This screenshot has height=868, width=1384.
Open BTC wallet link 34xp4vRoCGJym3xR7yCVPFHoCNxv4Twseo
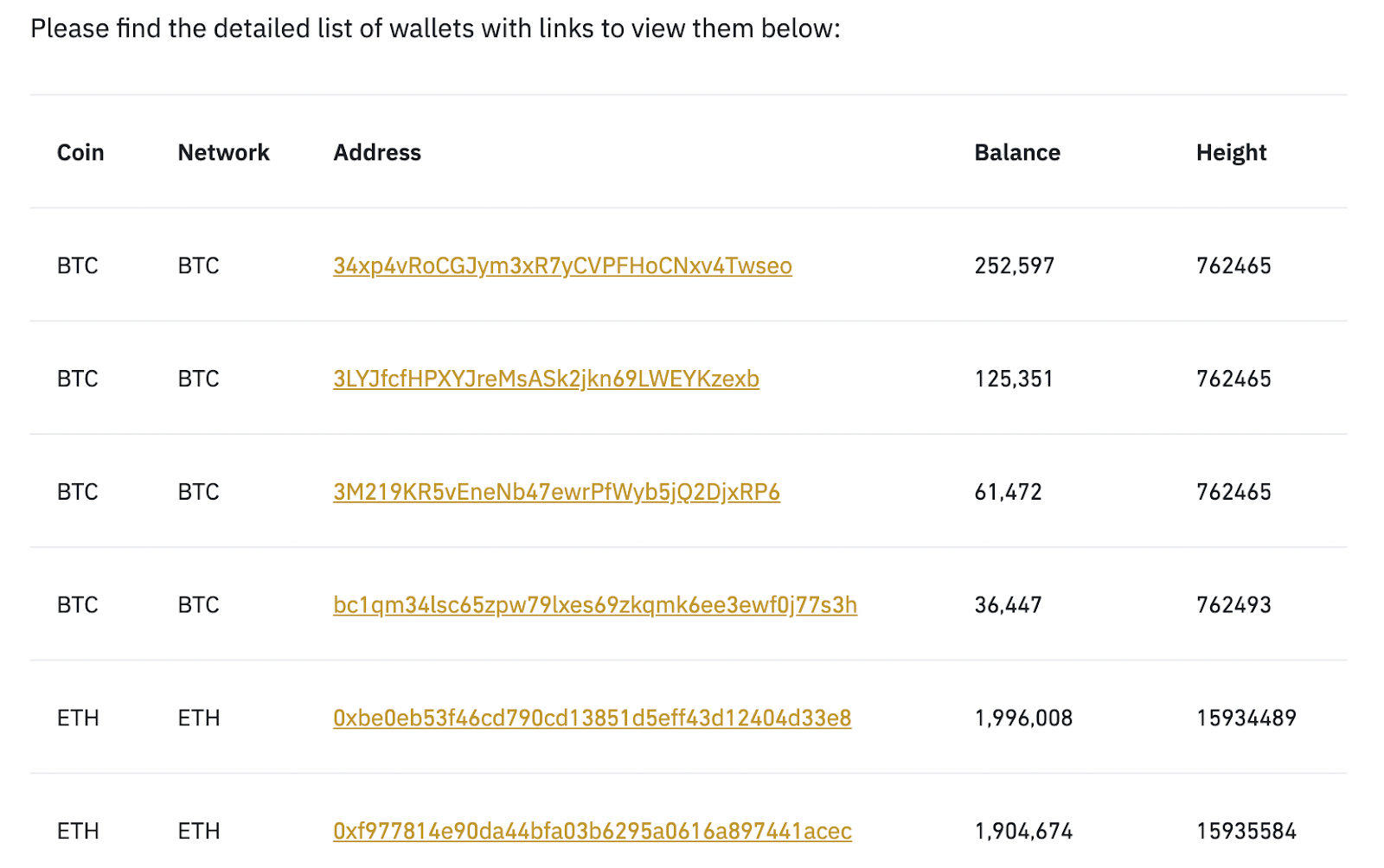(x=562, y=265)
